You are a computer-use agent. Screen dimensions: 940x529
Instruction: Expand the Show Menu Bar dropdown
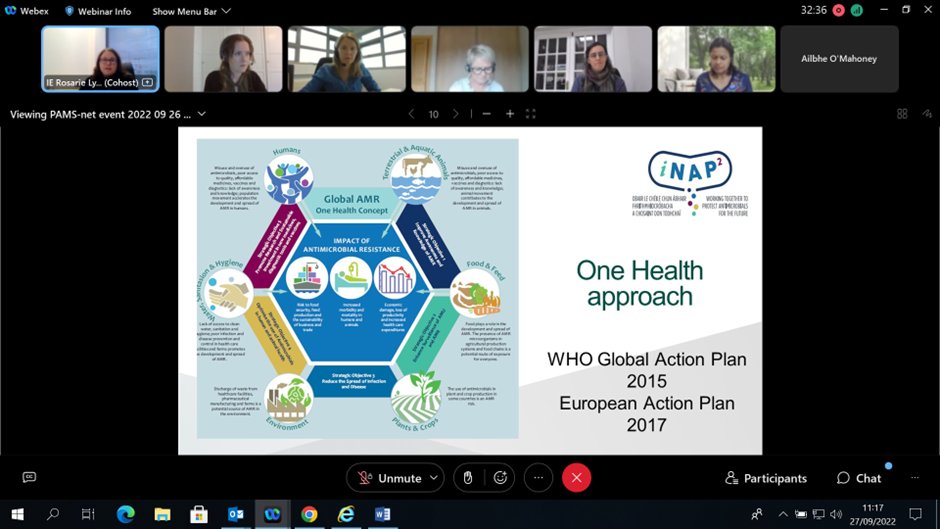pos(191,11)
